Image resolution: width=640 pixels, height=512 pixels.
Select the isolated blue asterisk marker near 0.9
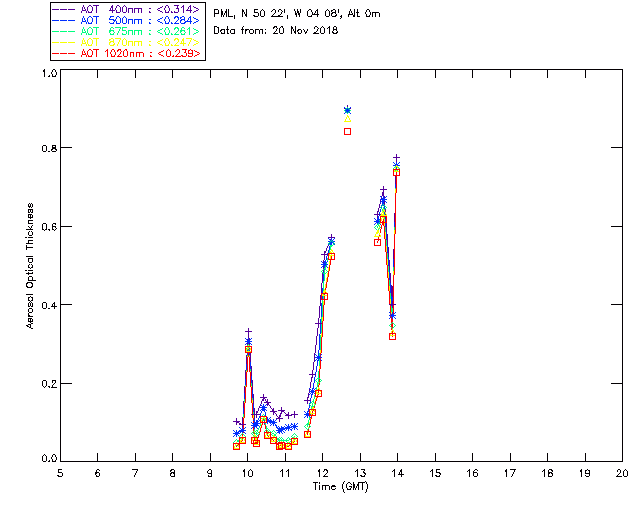[x=347, y=110]
